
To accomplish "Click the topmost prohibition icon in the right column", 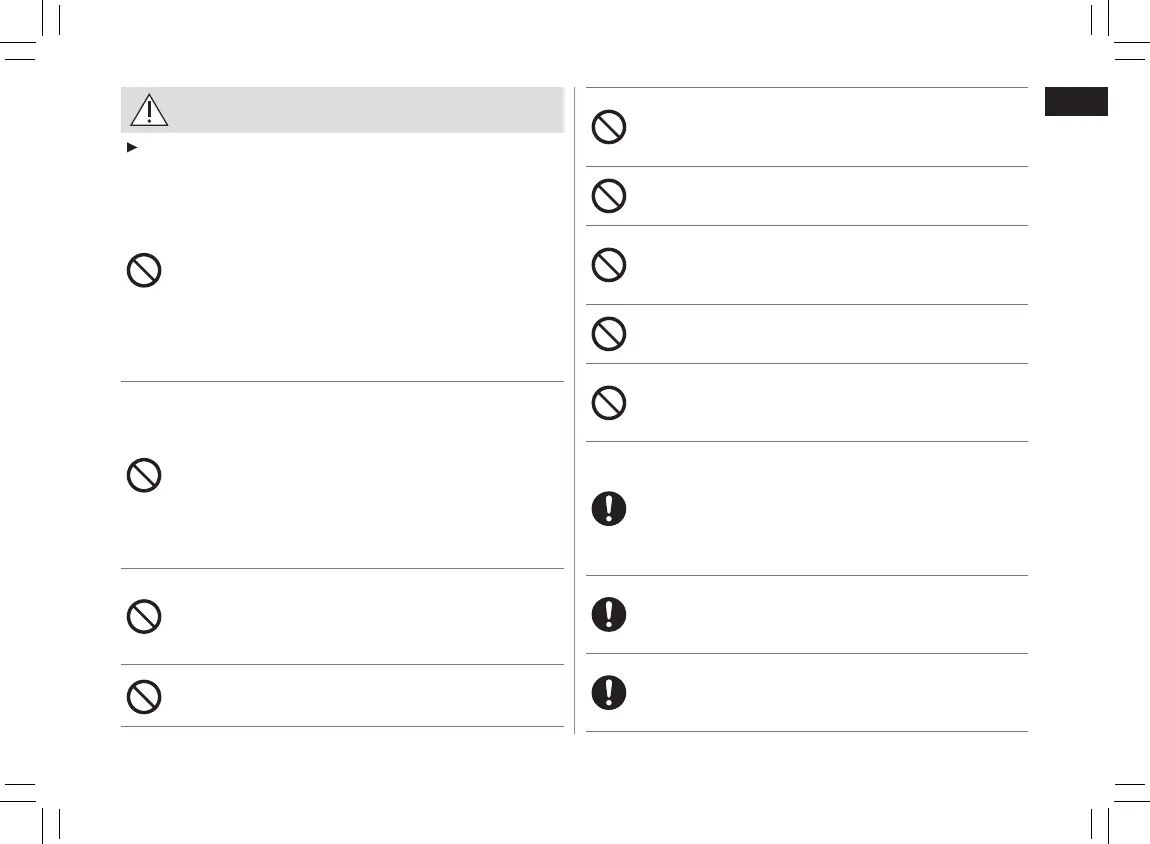I will pos(609,127).
